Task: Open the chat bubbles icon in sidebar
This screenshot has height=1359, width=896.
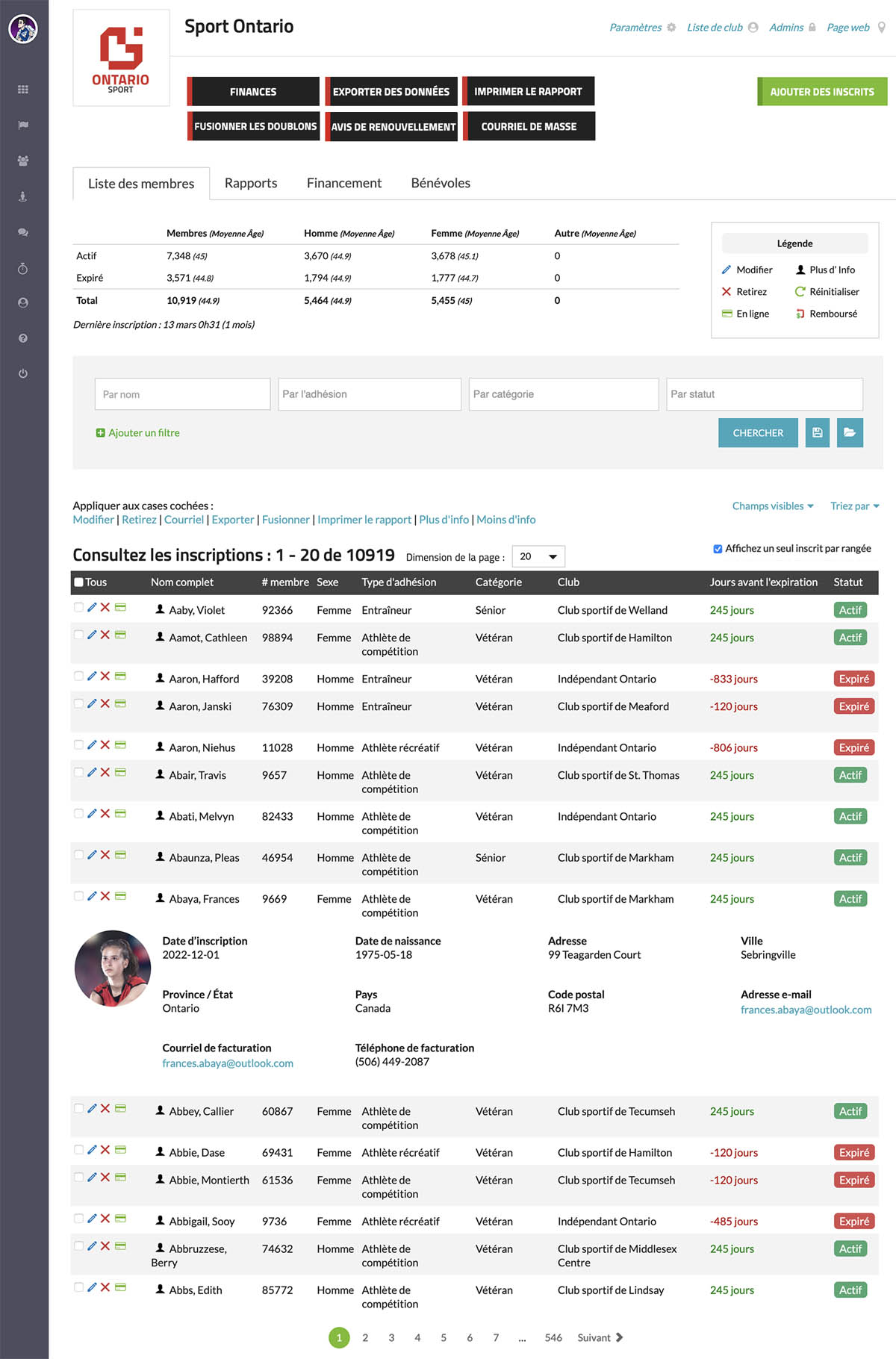Action: (x=23, y=232)
